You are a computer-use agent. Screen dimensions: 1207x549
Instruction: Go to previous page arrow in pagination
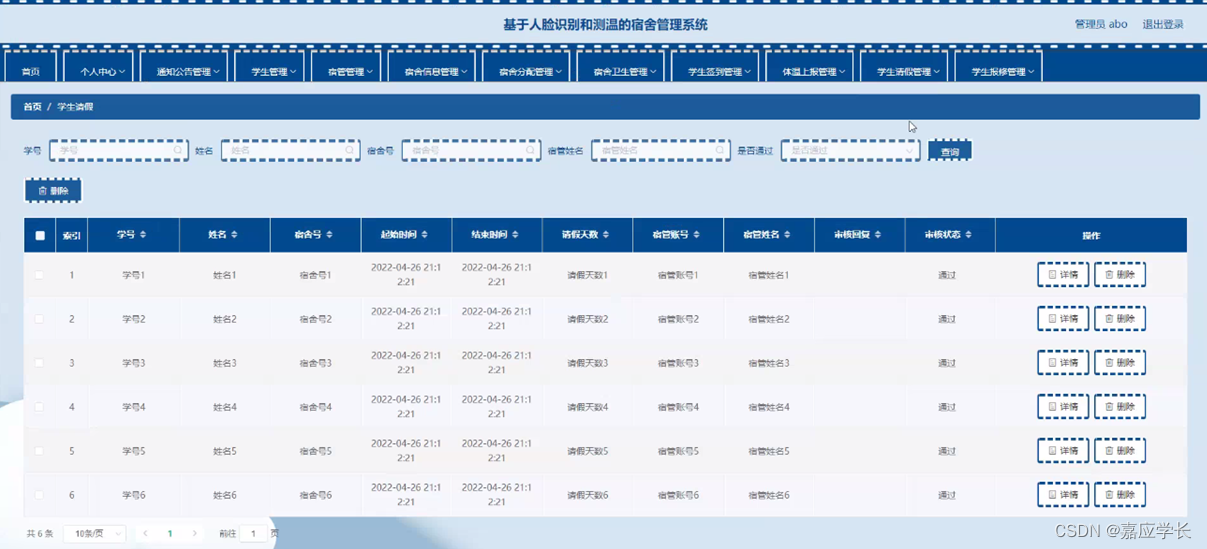[x=145, y=534]
